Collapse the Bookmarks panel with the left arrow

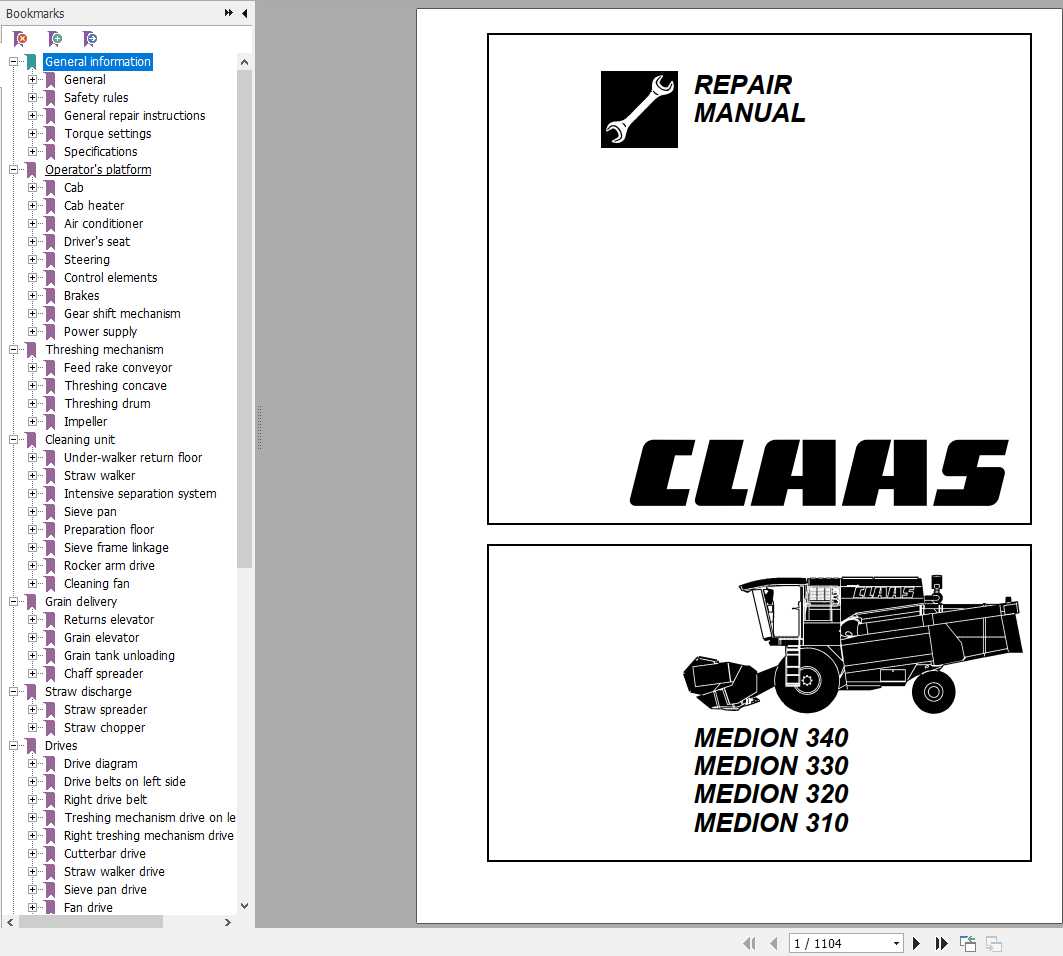click(245, 13)
